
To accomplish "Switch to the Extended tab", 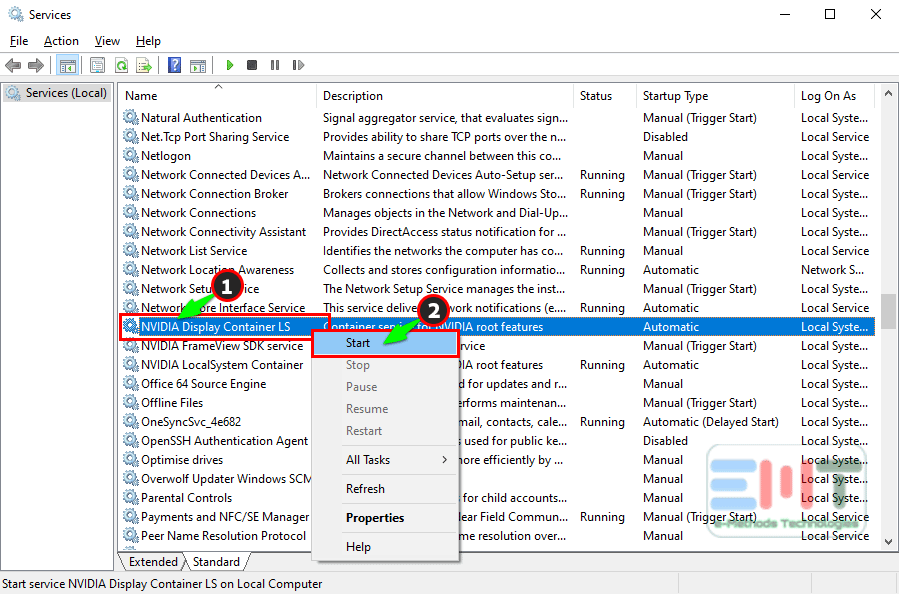I will coord(153,562).
